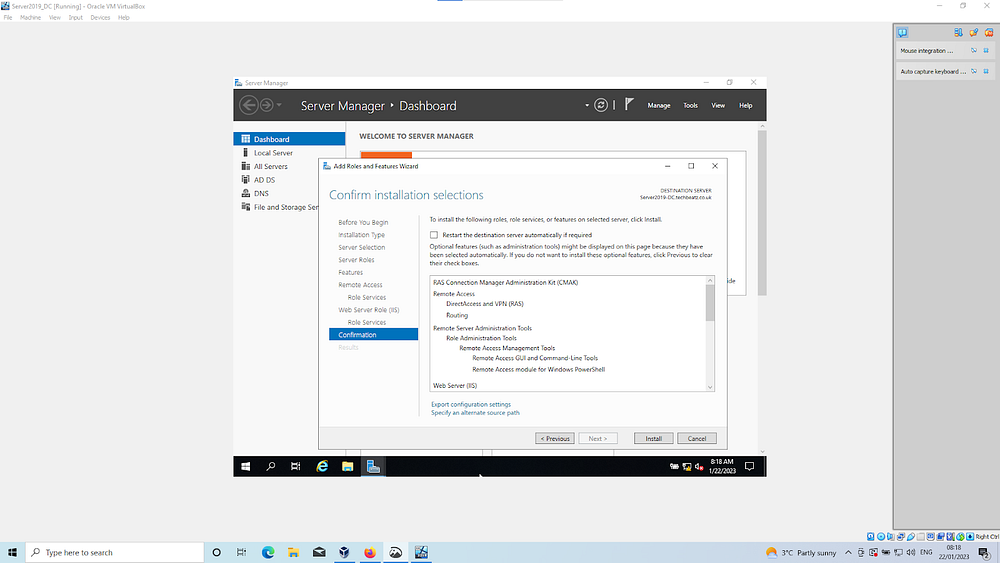Screen dimensions: 1000x563
Task: Open guest Action Center notification icon
Action: pyautogui.click(x=750, y=467)
